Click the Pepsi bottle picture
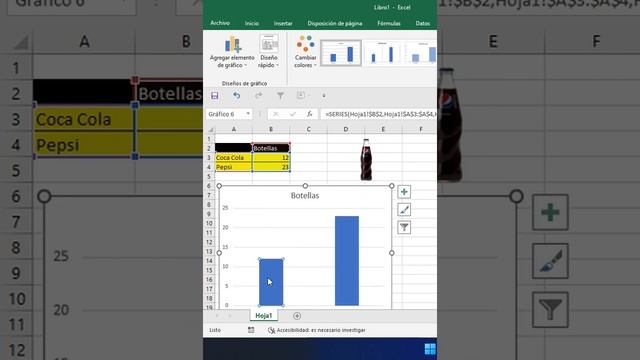This screenshot has width=640, height=360. click(x=366, y=160)
